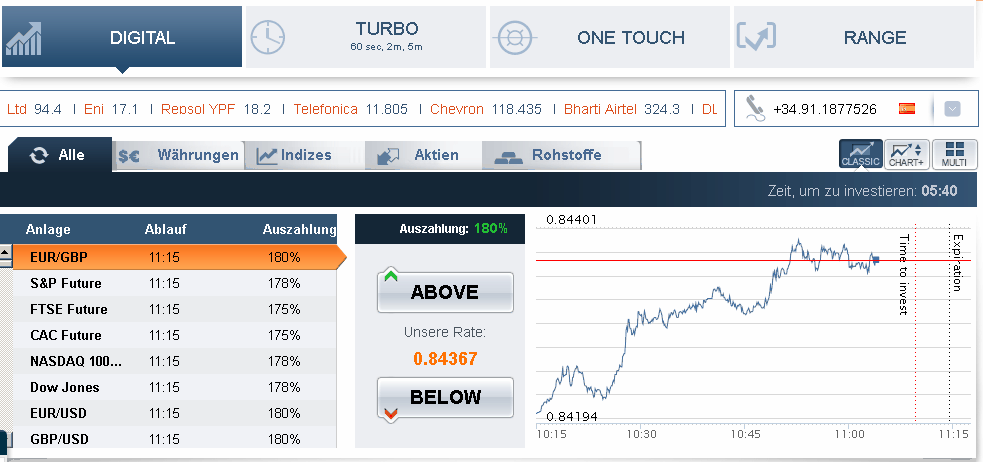Switch to CHART+ view mode
Viewport: 983px width, 462px height.
coord(907,154)
